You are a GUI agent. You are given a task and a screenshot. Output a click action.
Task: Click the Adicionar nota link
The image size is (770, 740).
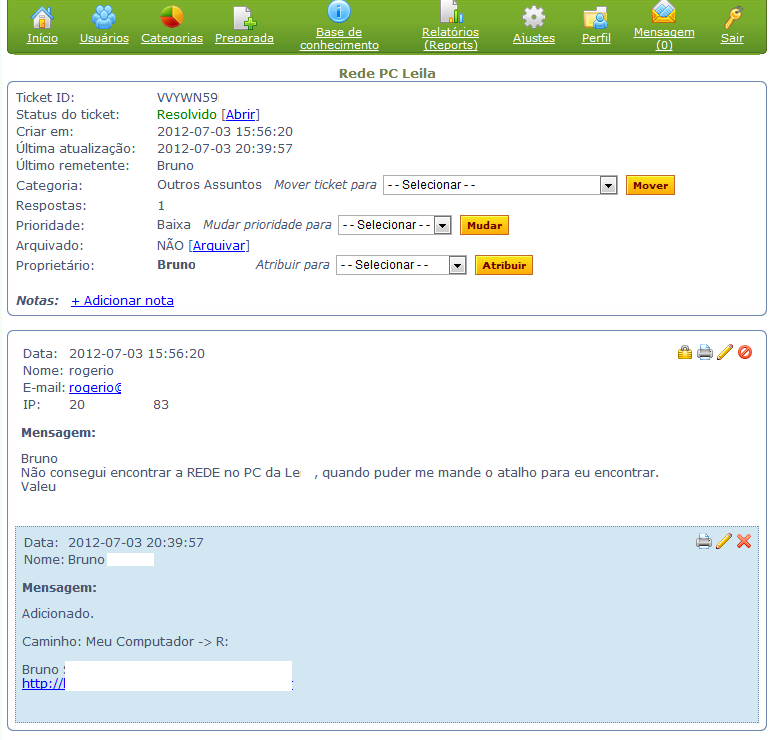(122, 300)
